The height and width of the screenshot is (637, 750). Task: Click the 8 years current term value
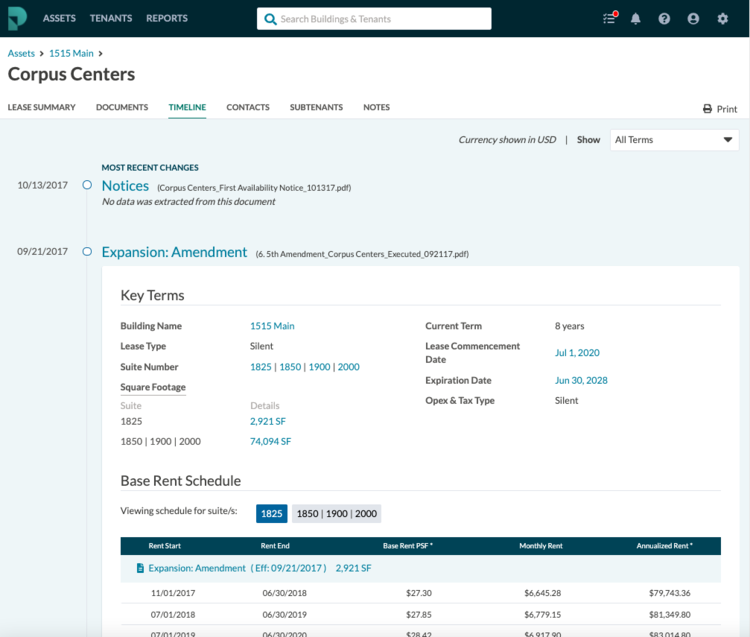click(569, 326)
